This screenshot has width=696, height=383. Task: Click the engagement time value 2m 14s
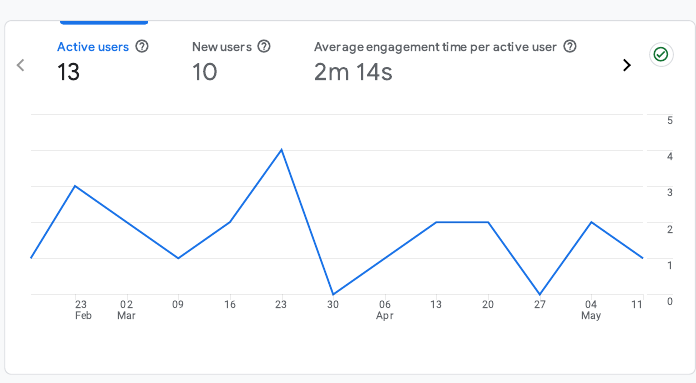point(353,72)
